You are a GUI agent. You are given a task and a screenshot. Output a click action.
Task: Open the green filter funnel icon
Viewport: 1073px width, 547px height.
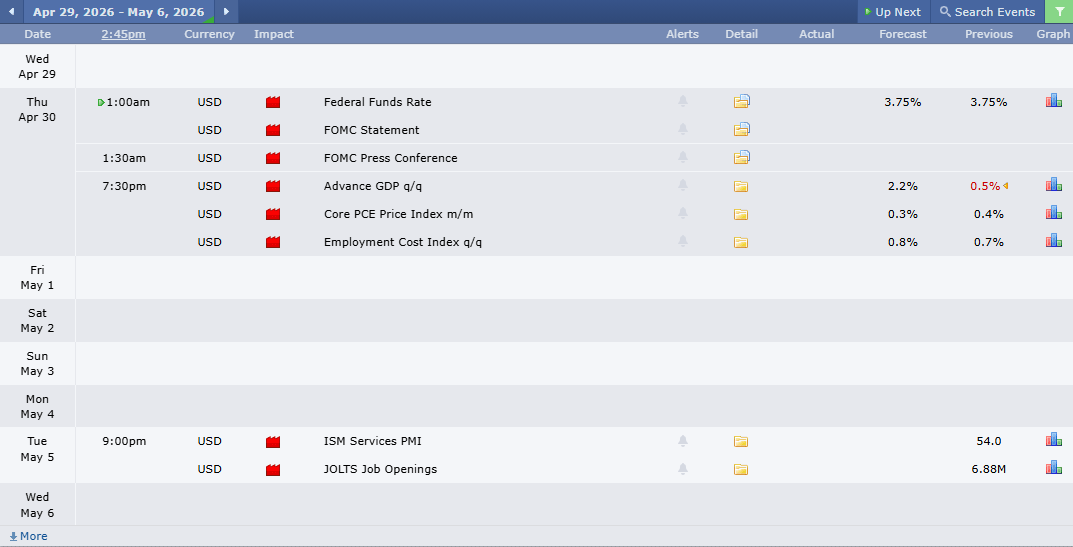click(1058, 12)
